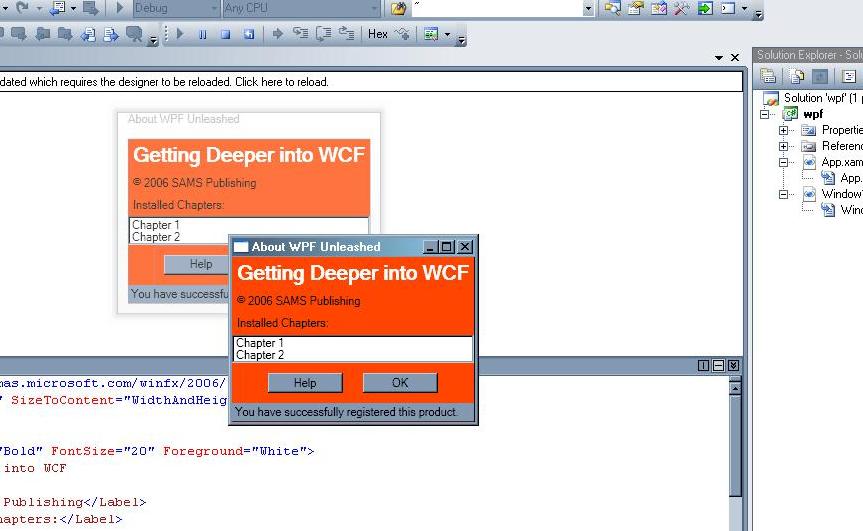Click OK button in running About window
The width and height of the screenshot is (863, 531).
(x=400, y=382)
